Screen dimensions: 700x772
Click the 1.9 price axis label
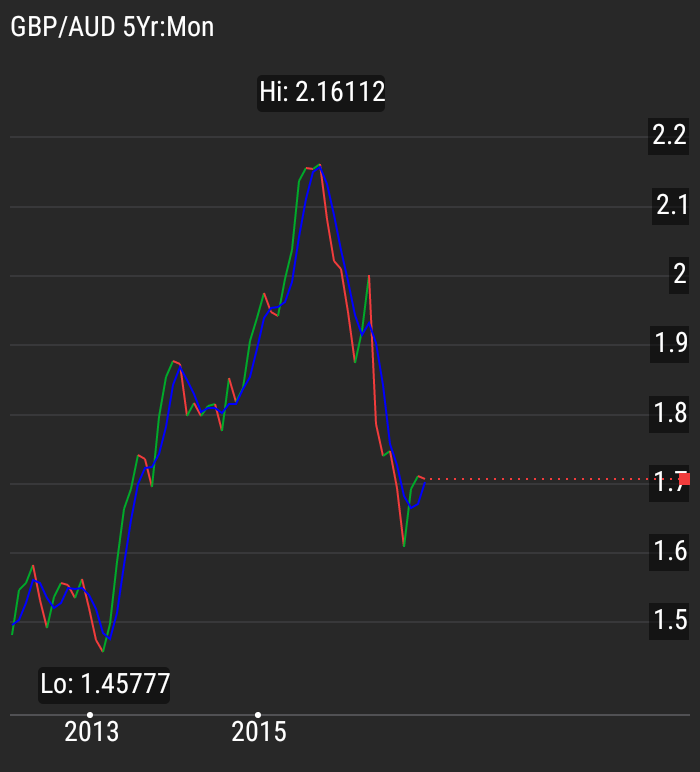(669, 345)
